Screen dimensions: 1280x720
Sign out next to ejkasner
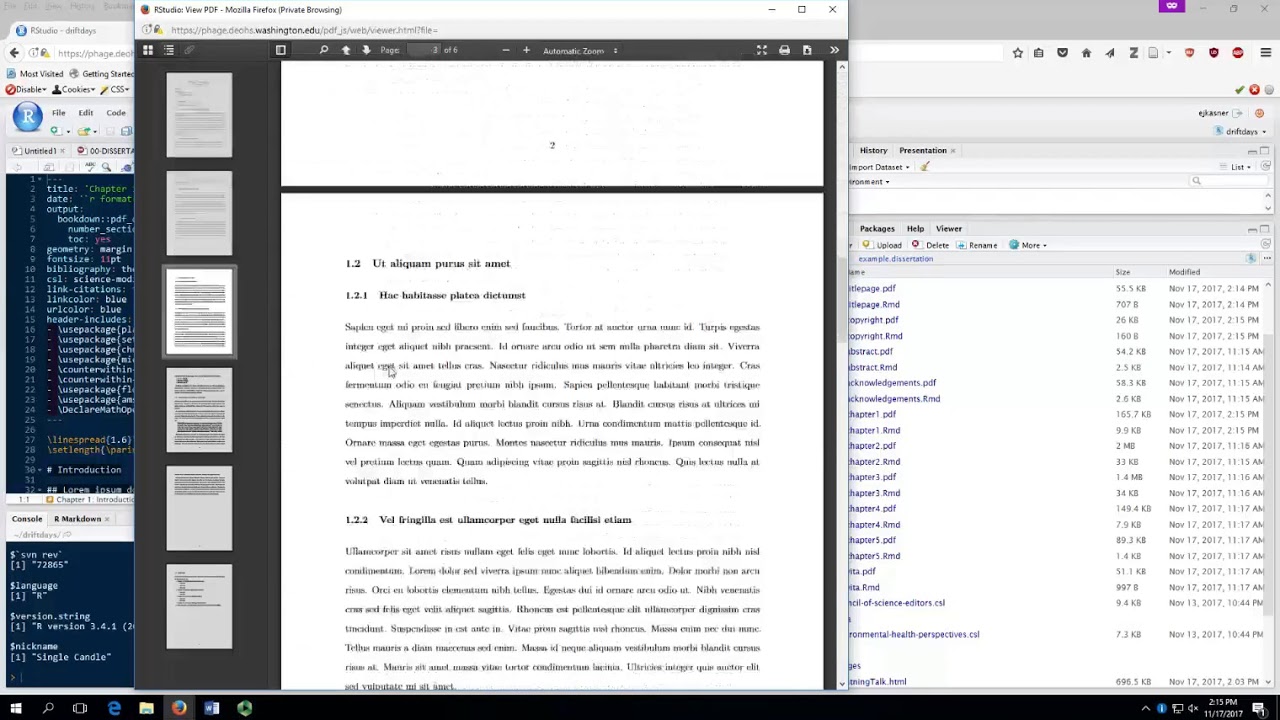click(x=1238, y=113)
